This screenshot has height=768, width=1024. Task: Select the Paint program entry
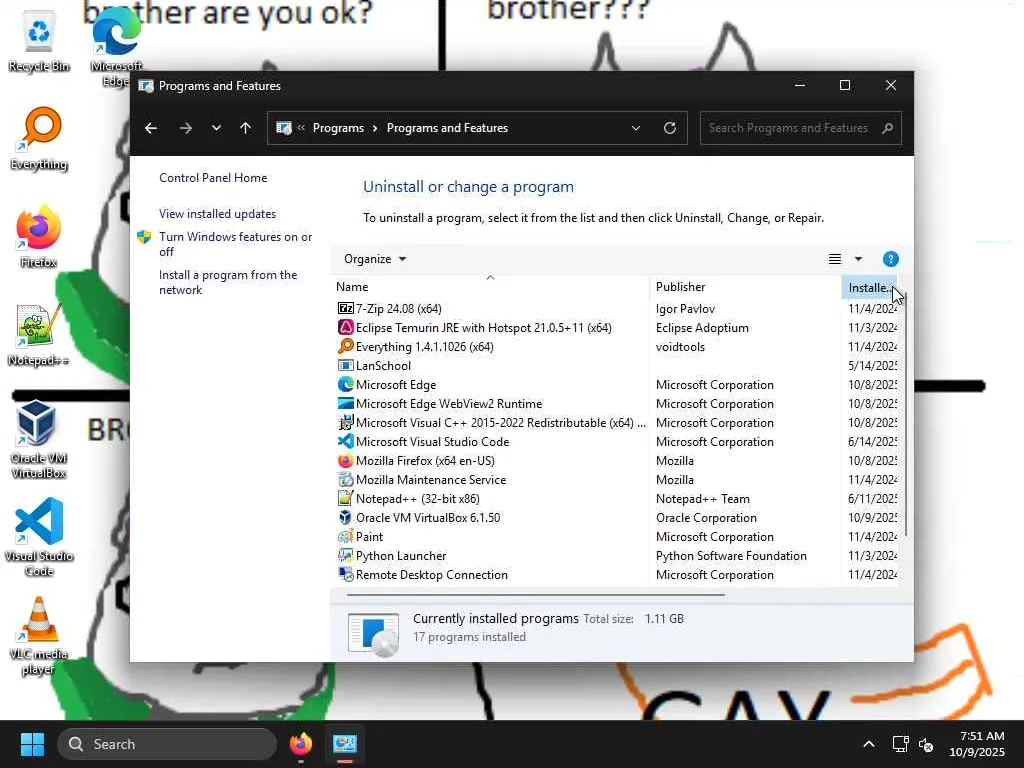[614, 536]
